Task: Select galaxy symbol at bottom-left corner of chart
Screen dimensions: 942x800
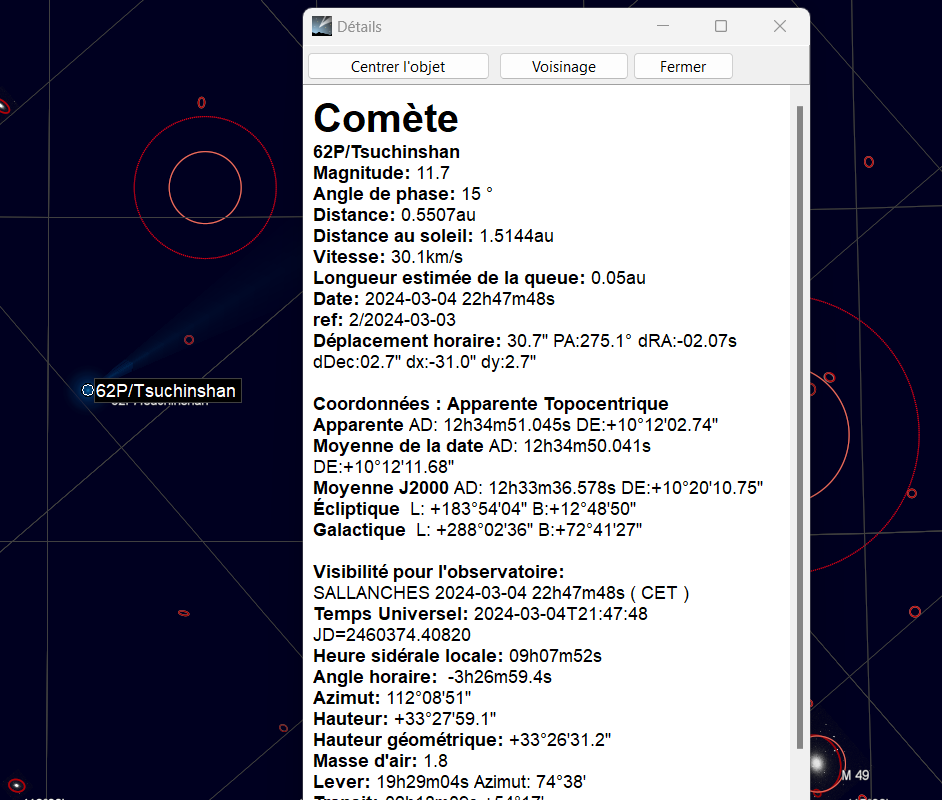Action: (15, 786)
